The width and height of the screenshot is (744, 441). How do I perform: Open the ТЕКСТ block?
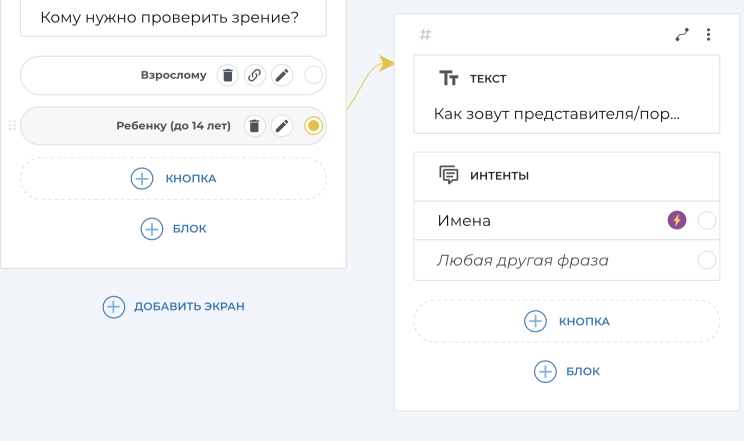[567, 94]
